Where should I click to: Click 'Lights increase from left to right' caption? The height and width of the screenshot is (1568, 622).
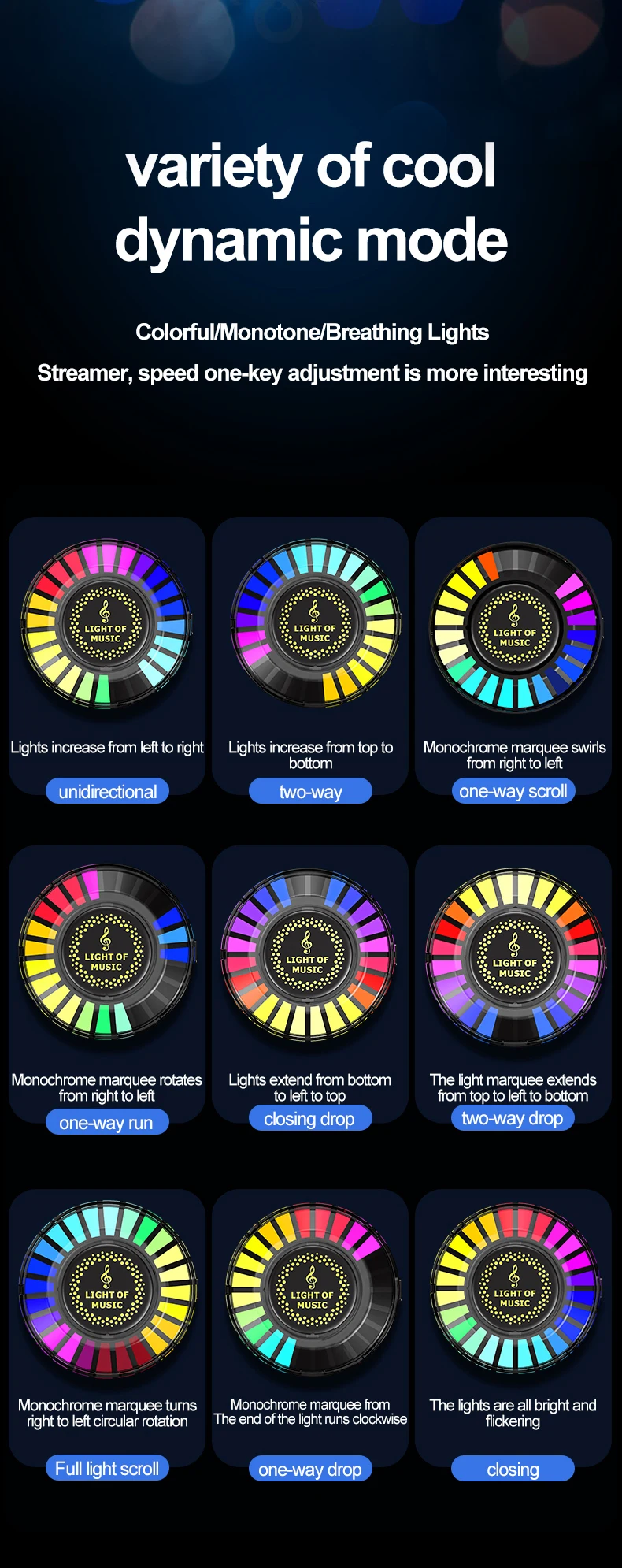pos(107,747)
